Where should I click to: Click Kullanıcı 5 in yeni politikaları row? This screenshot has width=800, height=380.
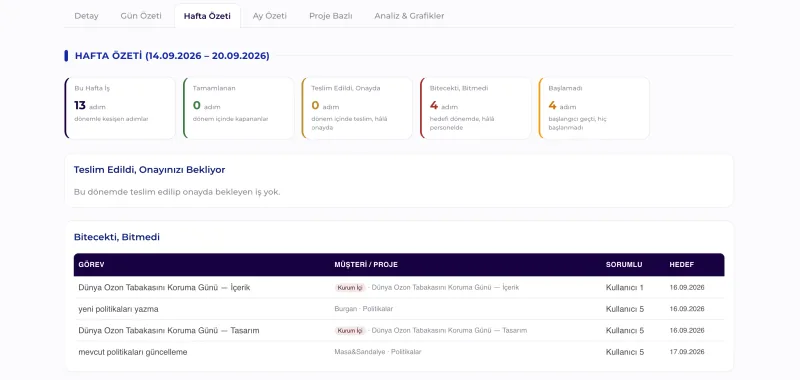pyautogui.click(x=625, y=309)
